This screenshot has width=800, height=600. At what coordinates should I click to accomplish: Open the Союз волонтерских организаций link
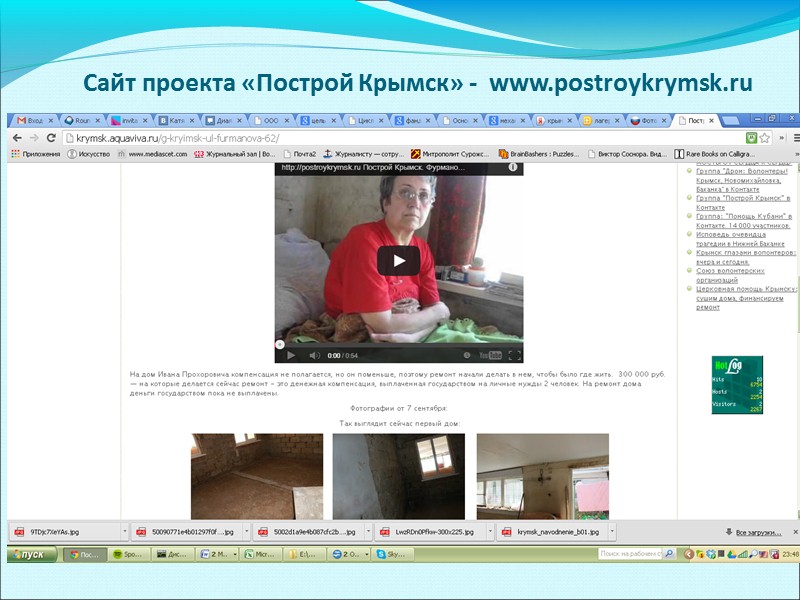tap(730, 275)
